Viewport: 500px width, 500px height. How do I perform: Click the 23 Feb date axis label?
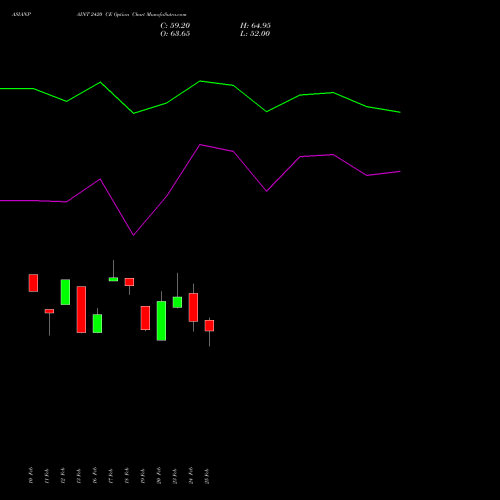pyautogui.click(x=175, y=475)
